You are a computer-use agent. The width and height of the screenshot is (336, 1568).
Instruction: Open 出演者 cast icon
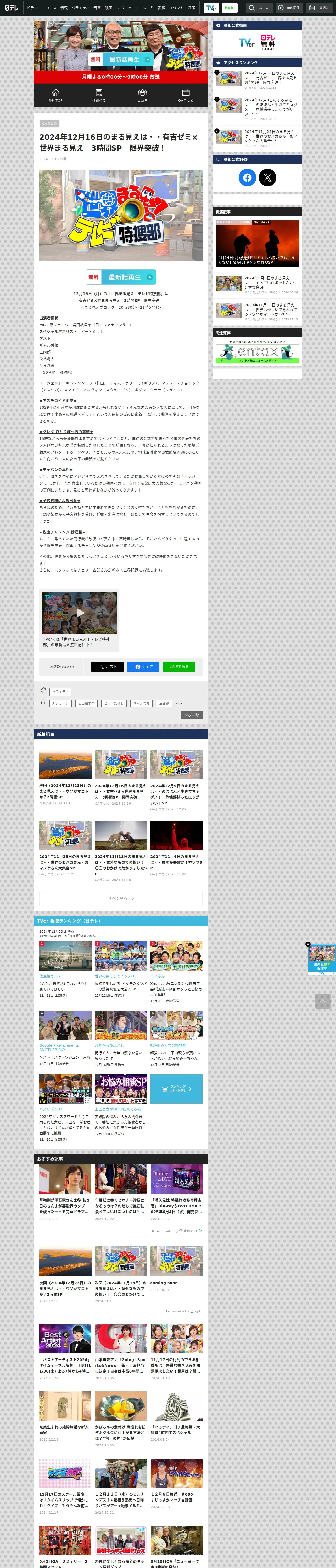pos(142,95)
